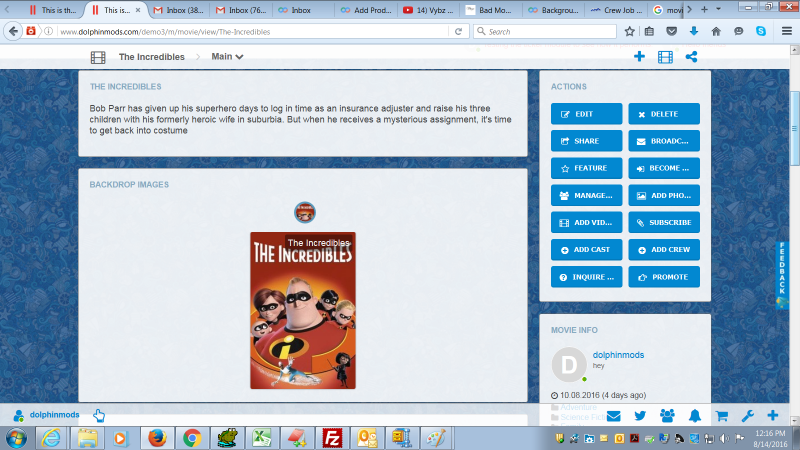The width and height of the screenshot is (800, 450).
Task: Open the downloads arrow icon
Action: [693, 31]
